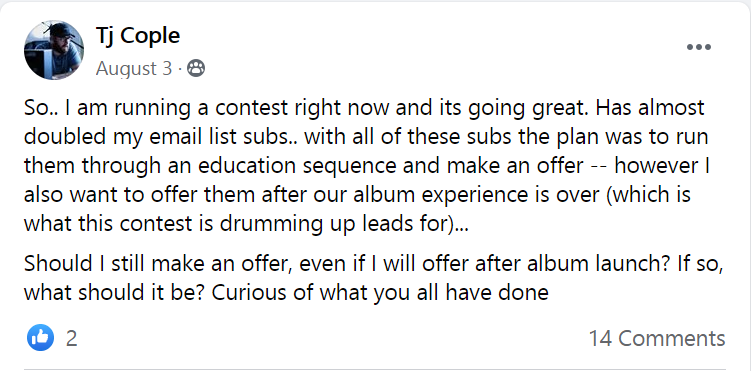Viewport: 751px width, 371px height.
Task: Open the Tj Cople profile name link
Action: click(138, 36)
